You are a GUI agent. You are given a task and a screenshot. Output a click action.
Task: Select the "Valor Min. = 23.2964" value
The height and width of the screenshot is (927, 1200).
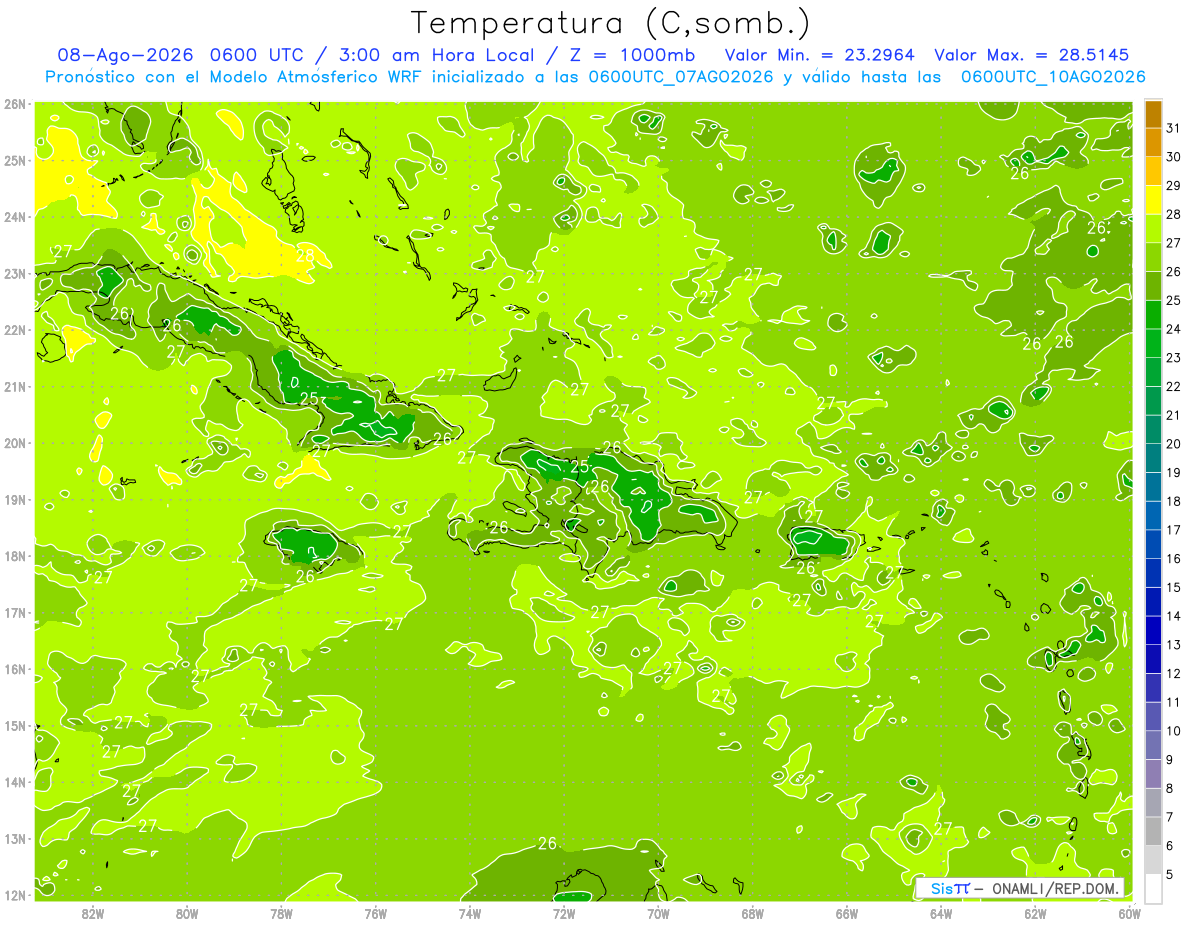pos(820,55)
